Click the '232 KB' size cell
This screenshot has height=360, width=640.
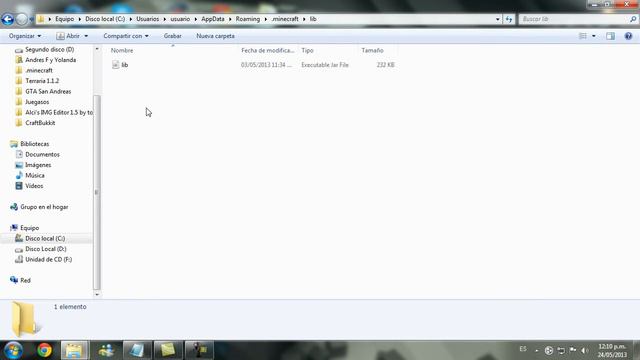point(385,64)
